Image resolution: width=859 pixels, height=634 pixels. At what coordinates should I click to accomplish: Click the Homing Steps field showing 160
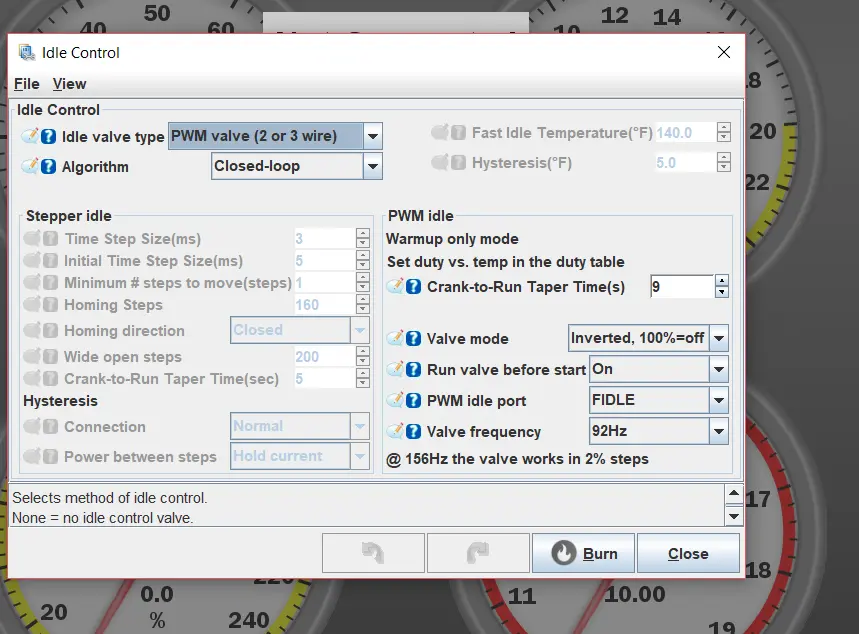[324, 305]
